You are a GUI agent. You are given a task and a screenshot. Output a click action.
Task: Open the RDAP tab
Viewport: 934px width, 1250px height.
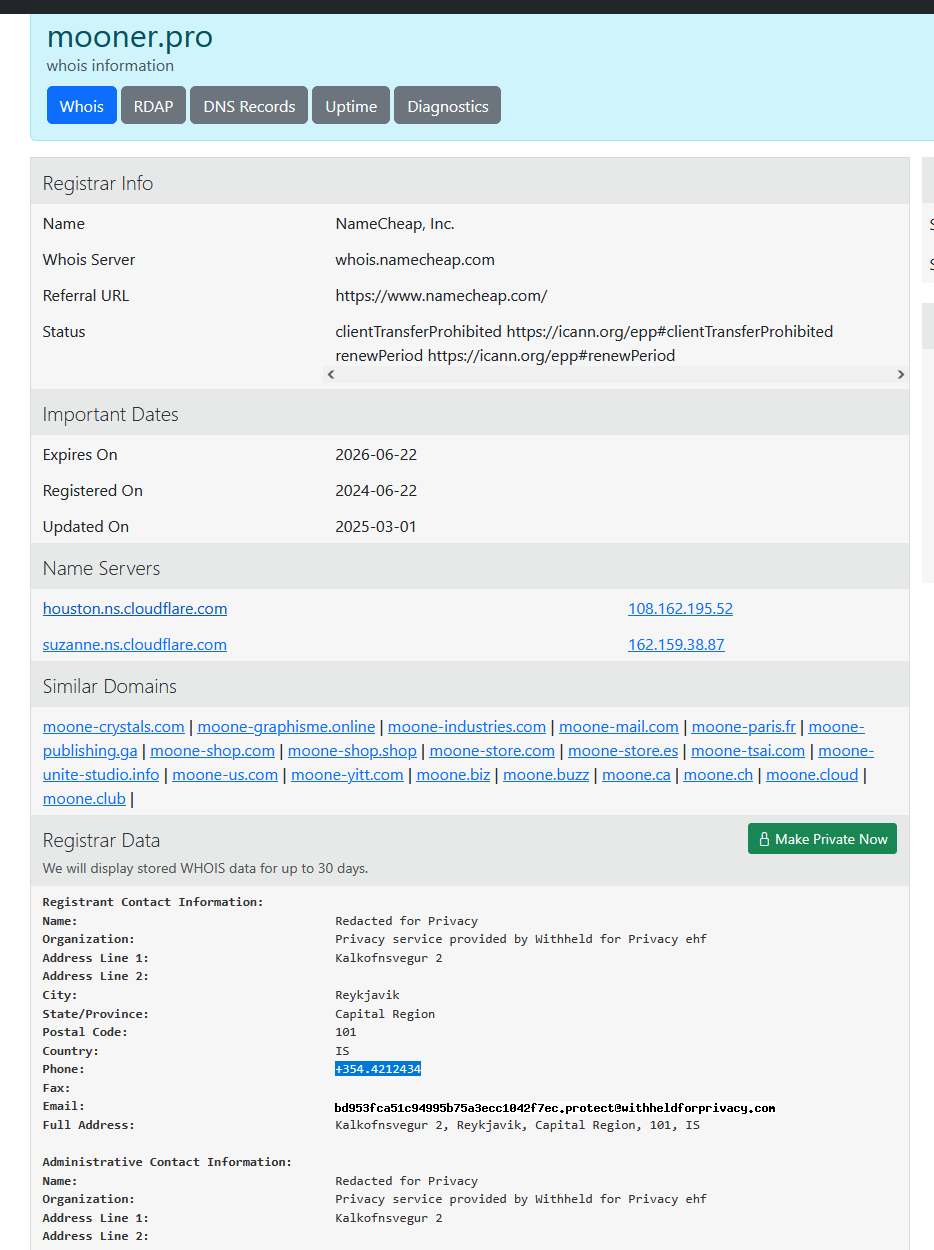click(153, 106)
